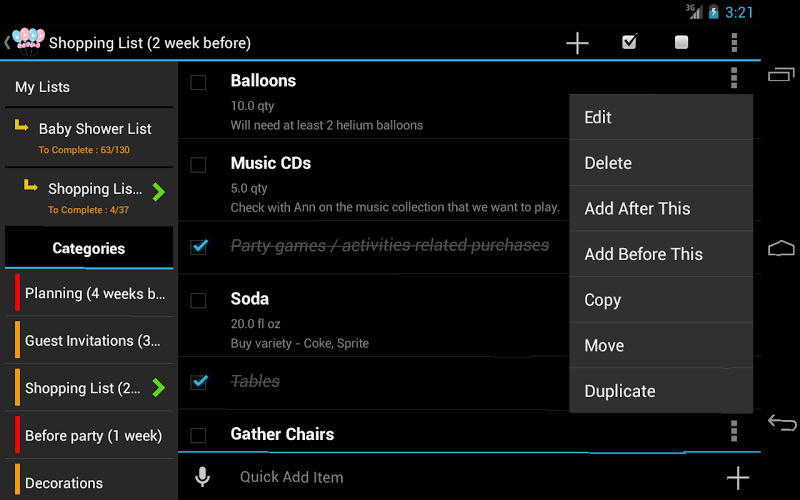Tap the uncheck-all square icon in top bar

[681, 43]
